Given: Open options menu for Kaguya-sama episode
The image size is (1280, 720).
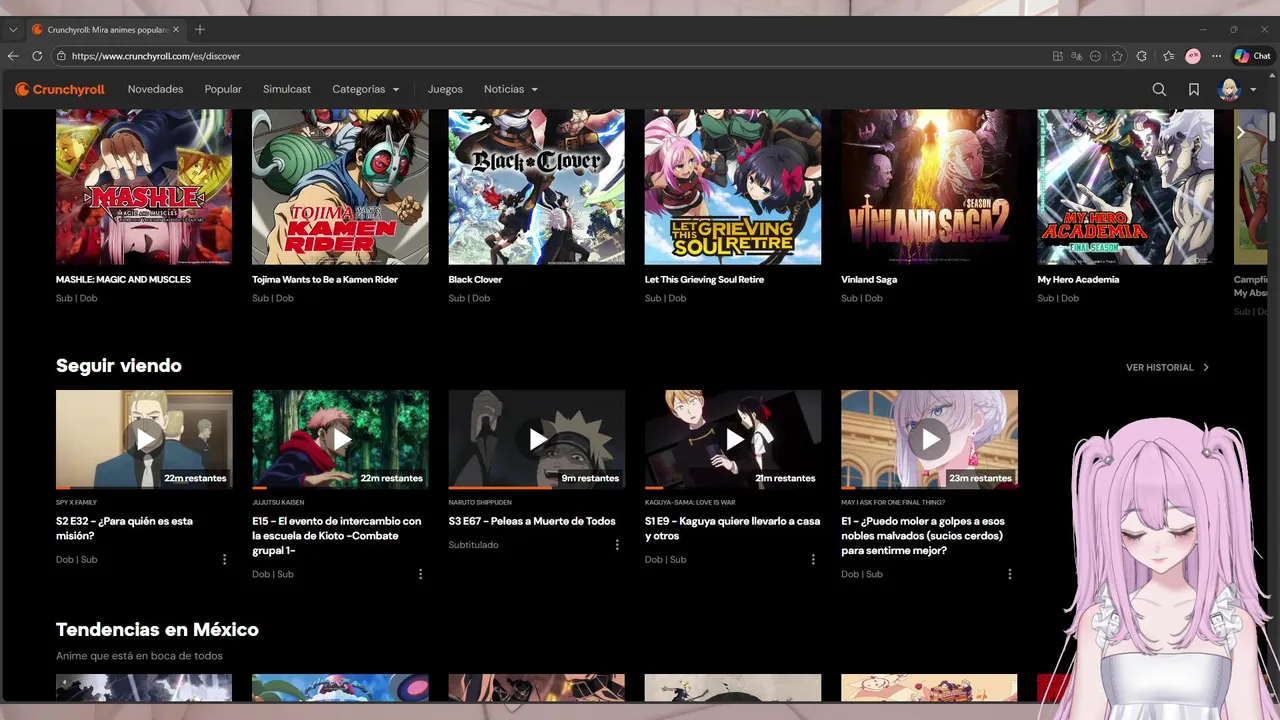Looking at the screenshot, I should [x=813, y=559].
